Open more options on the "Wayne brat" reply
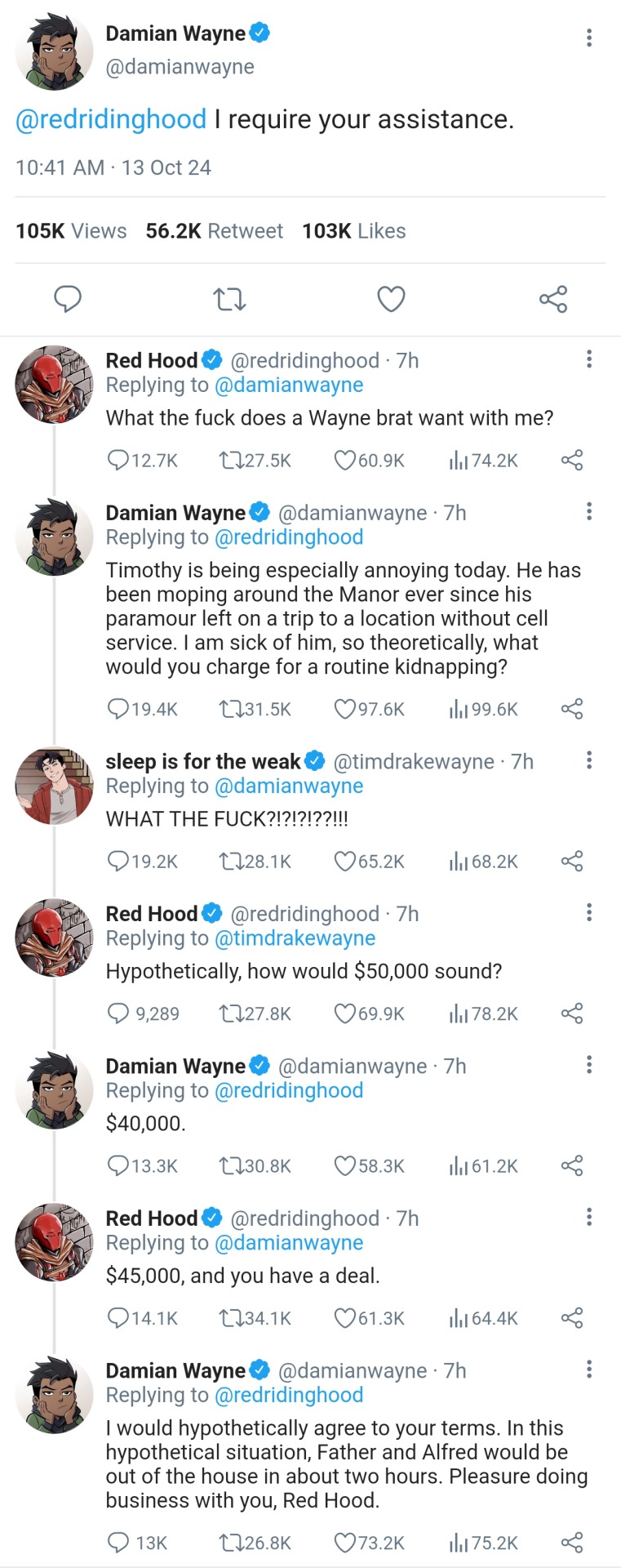Viewport: 621px width, 1568px height. coord(589,359)
